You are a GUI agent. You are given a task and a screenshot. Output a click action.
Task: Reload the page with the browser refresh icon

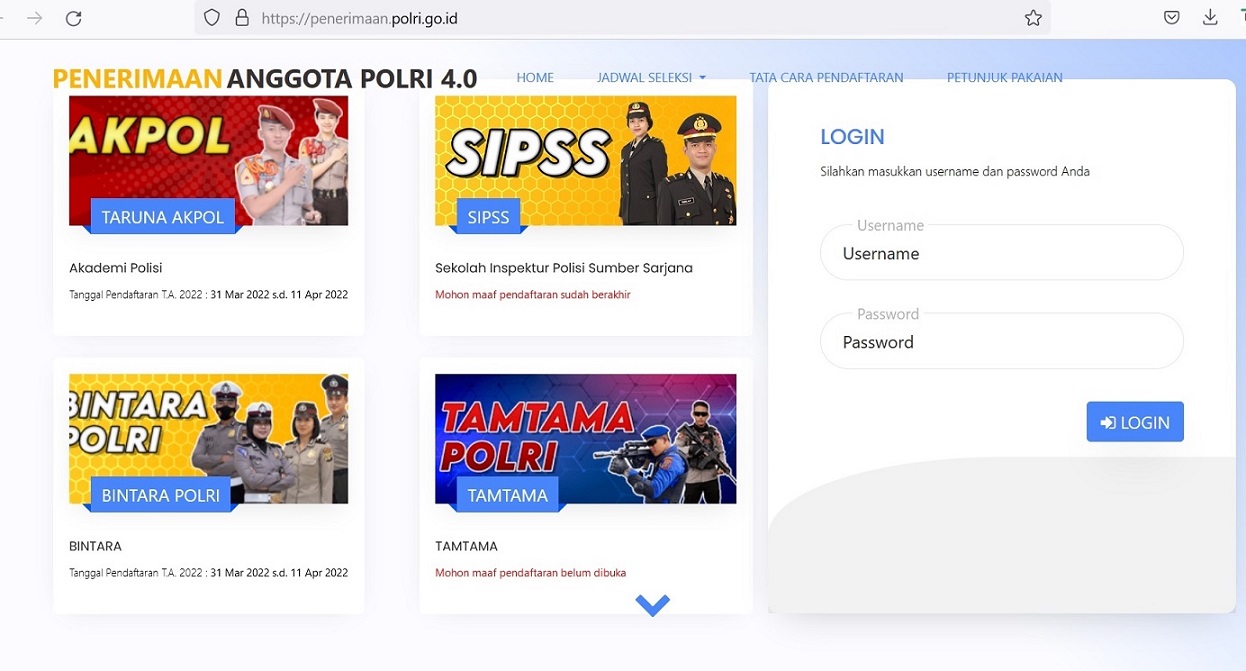pos(73,18)
